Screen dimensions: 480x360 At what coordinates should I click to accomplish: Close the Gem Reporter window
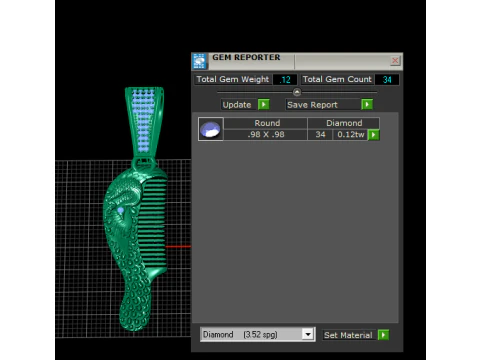(x=395, y=60)
